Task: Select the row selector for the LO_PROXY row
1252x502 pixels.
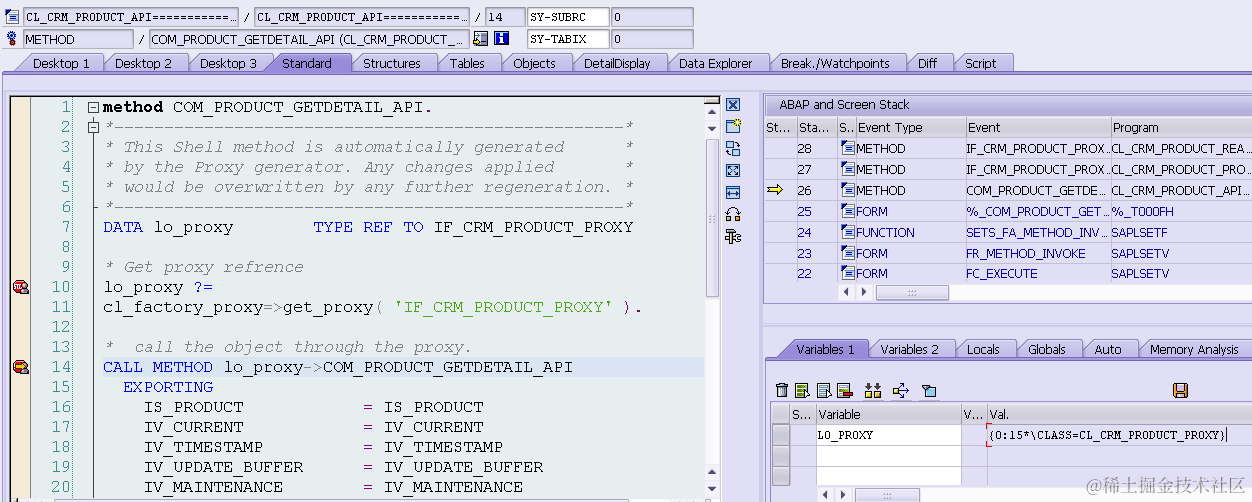Action: (779, 435)
